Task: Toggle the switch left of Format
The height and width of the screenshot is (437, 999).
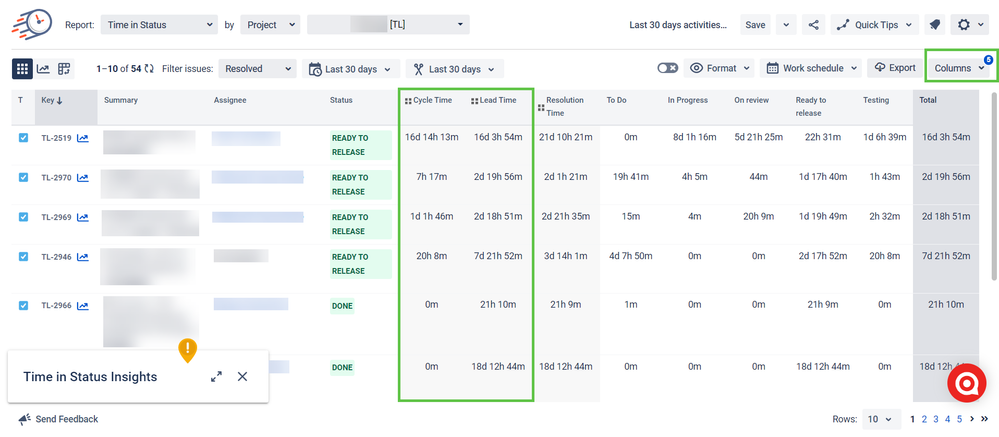Action: point(668,68)
